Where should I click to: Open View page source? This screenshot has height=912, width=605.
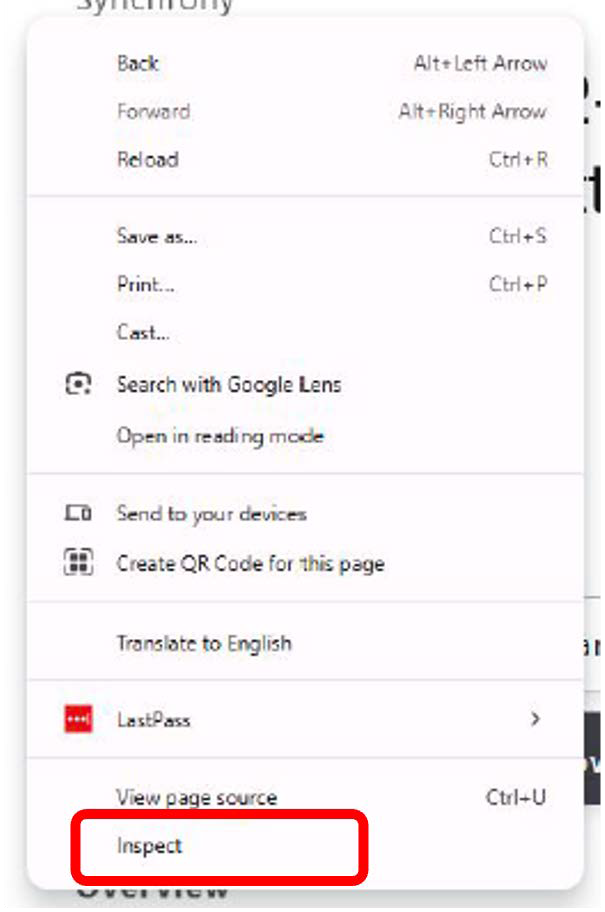click(x=197, y=798)
